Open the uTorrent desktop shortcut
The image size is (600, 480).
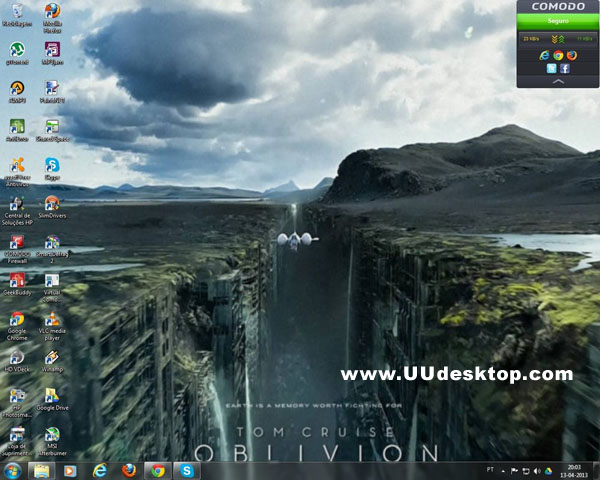[x=17, y=53]
